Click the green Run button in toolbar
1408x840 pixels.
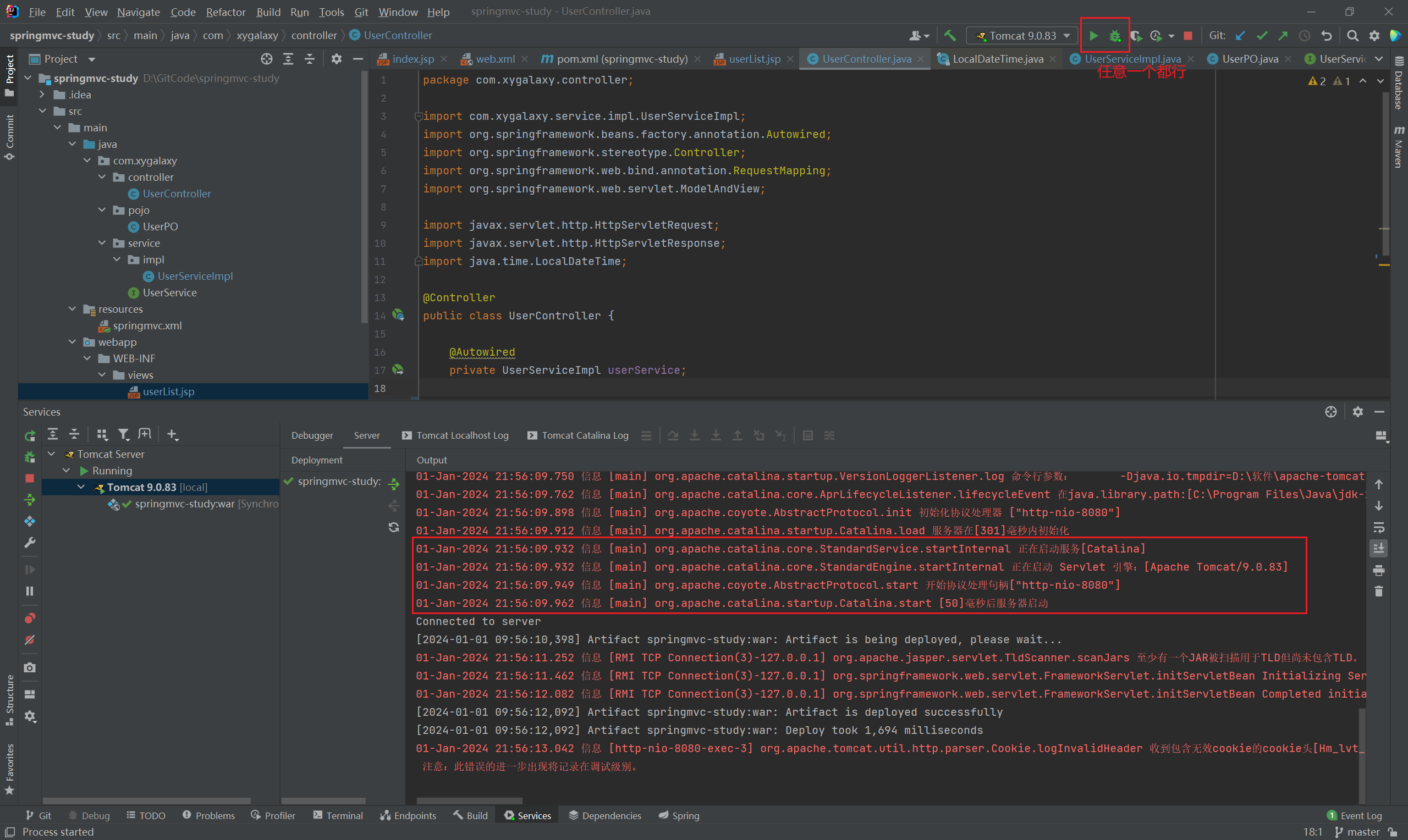(1093, 36)
